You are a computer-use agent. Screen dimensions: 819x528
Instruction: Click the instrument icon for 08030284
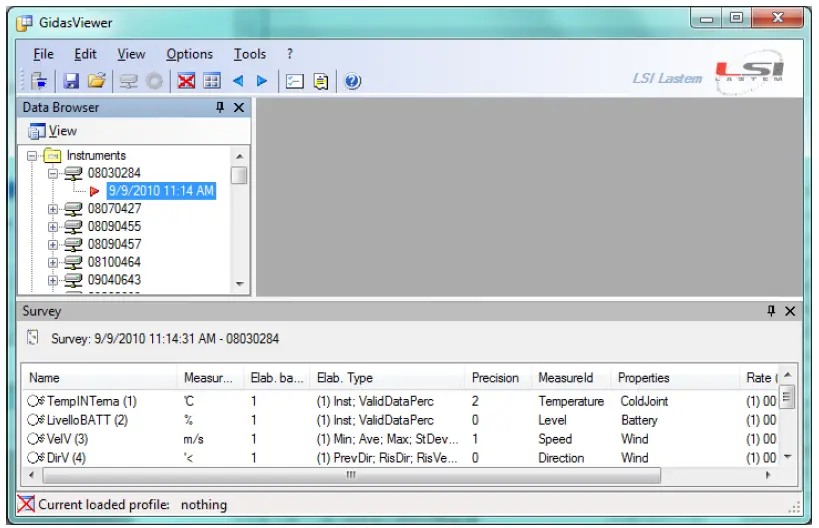pos(73,173)
